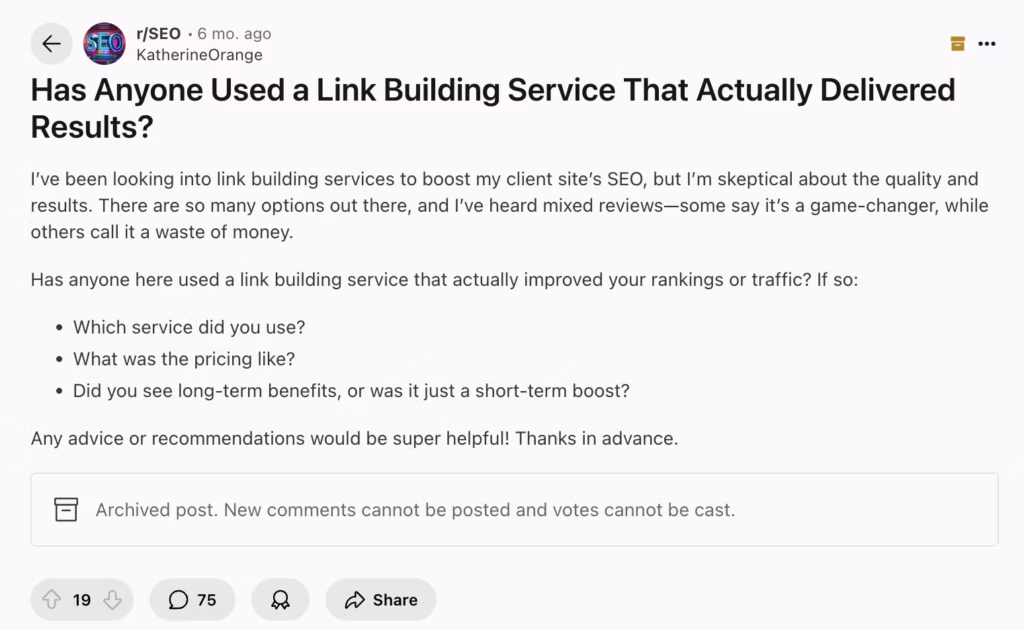Click the share arrow icon
Image resolution: width=1024 pixels, height=630 pixels.
[x=355, y=599]
